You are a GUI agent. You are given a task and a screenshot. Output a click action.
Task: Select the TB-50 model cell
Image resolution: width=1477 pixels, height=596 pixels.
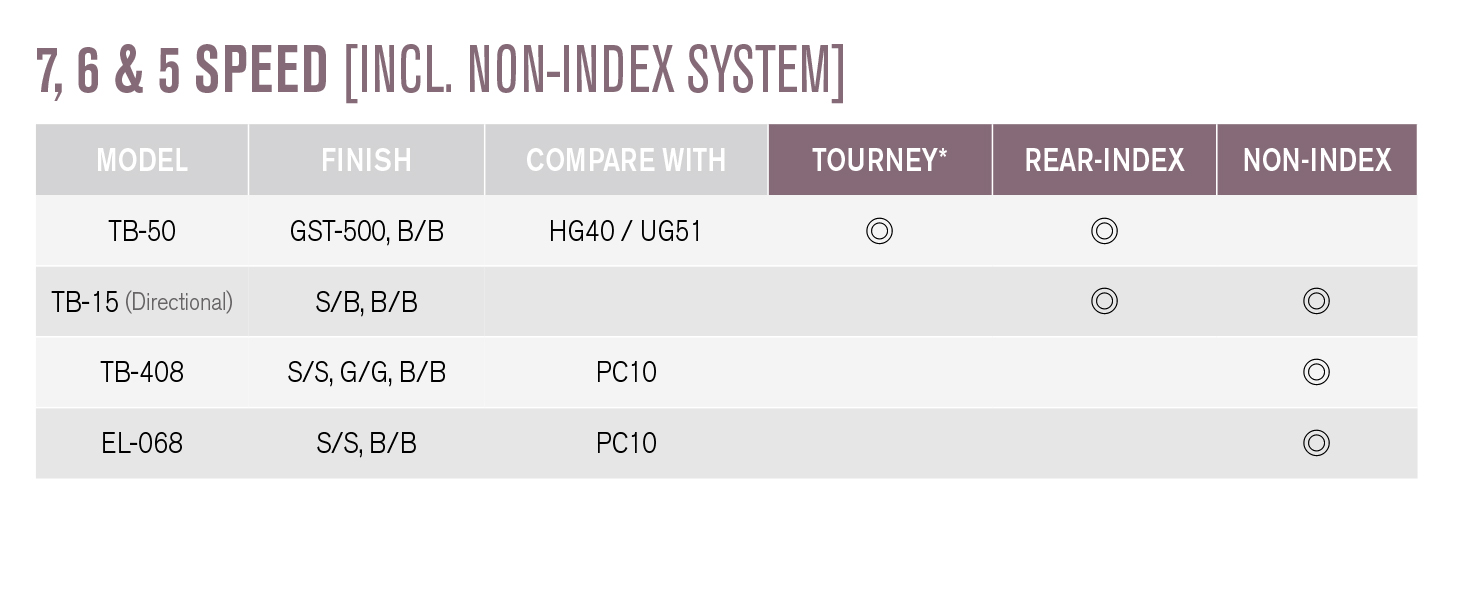click(x=142, y=231)
